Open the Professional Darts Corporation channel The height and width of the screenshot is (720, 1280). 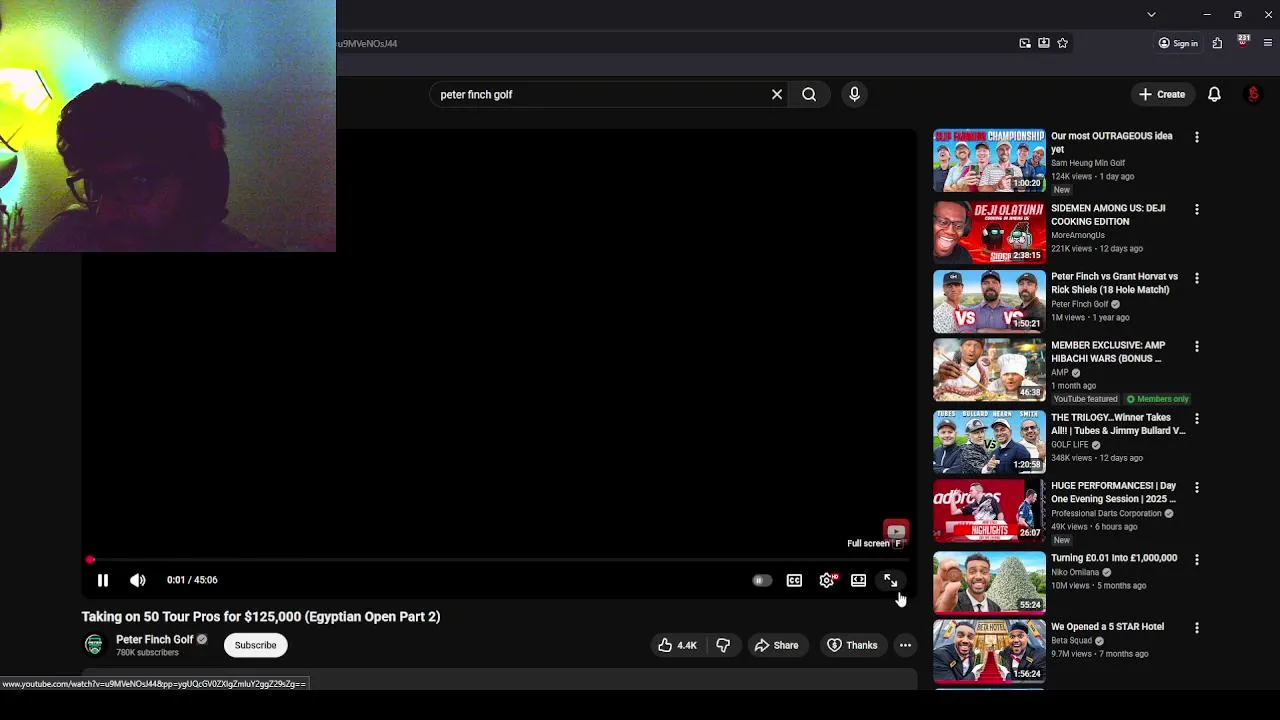(1106, 514)
